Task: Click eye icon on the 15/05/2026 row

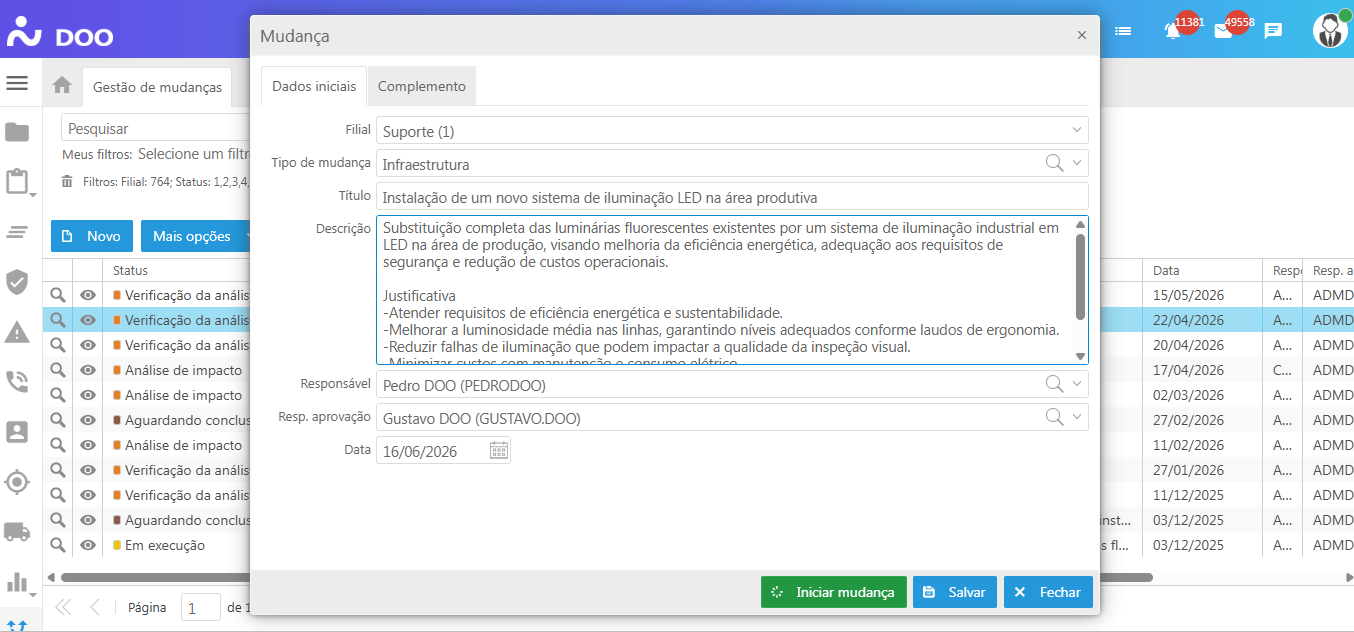Action: pos(88,295)
